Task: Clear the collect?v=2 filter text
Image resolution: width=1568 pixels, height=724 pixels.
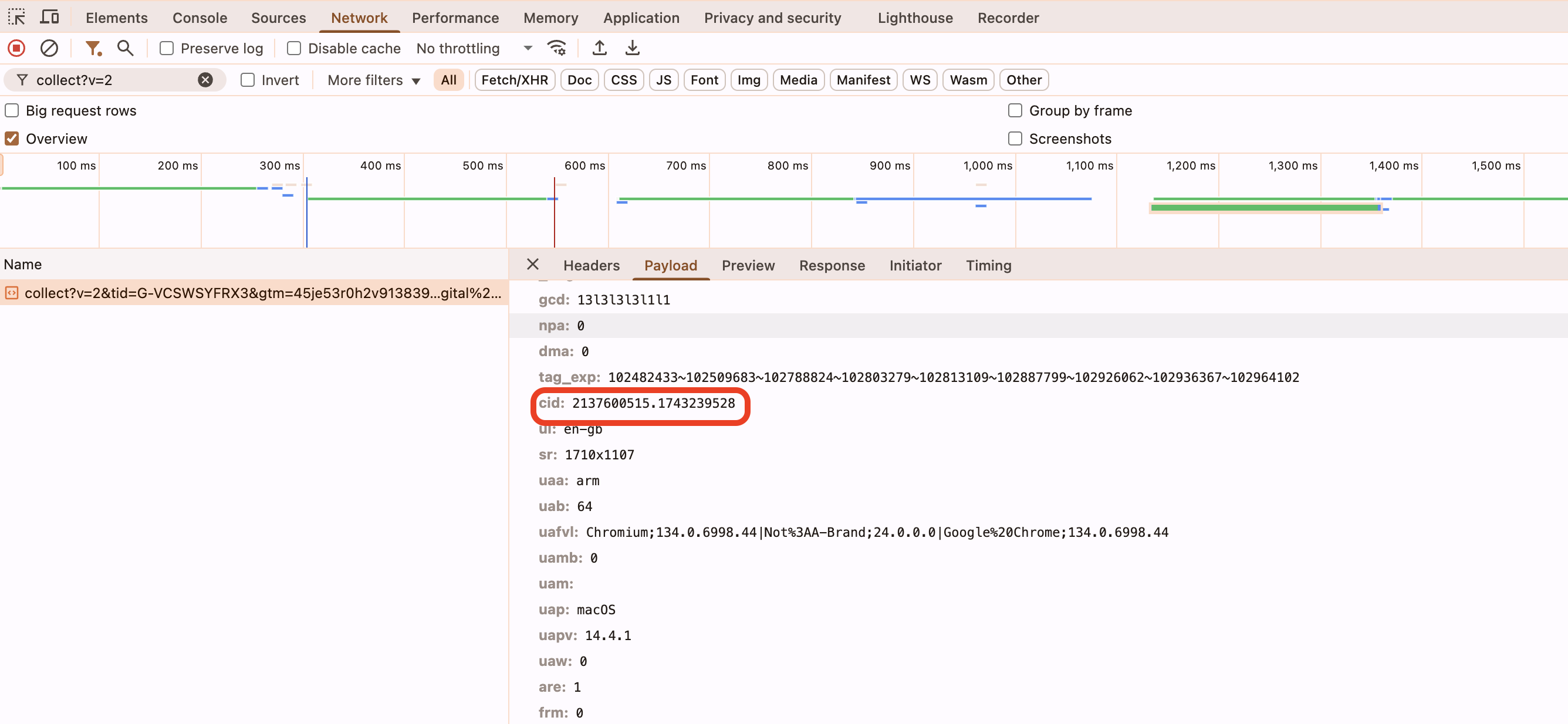Action: (x=206, y=80)
